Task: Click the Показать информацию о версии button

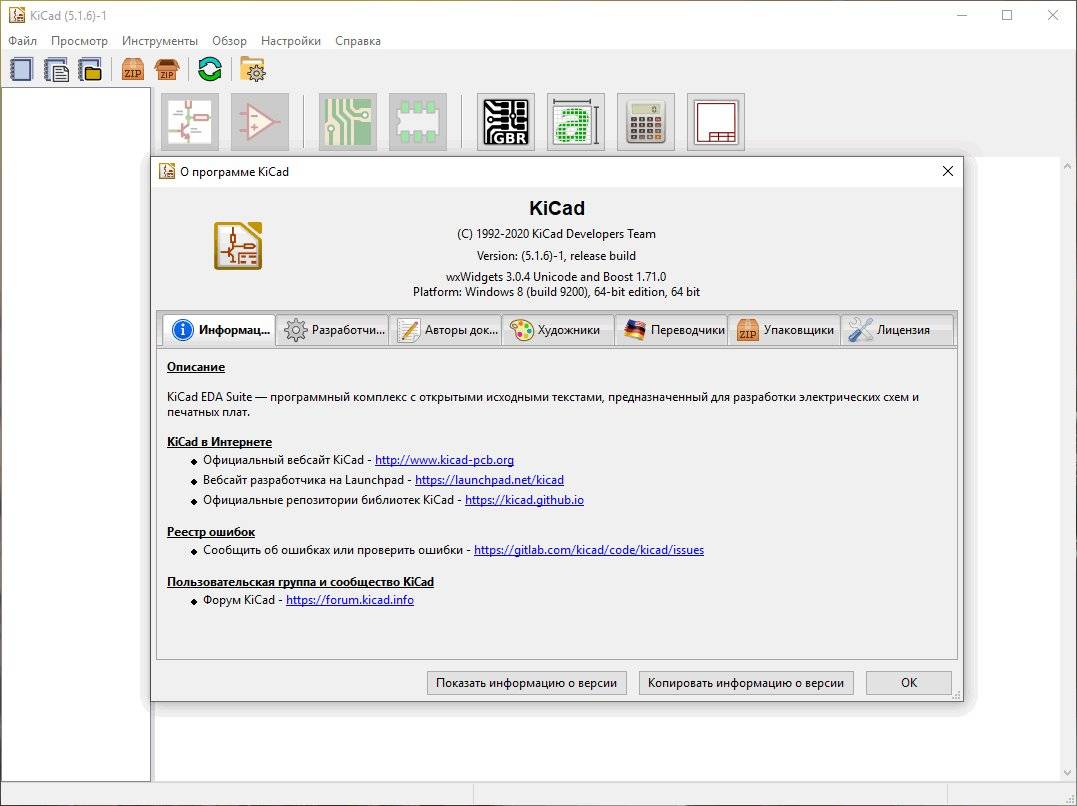Action: click(x=527, y=683)
